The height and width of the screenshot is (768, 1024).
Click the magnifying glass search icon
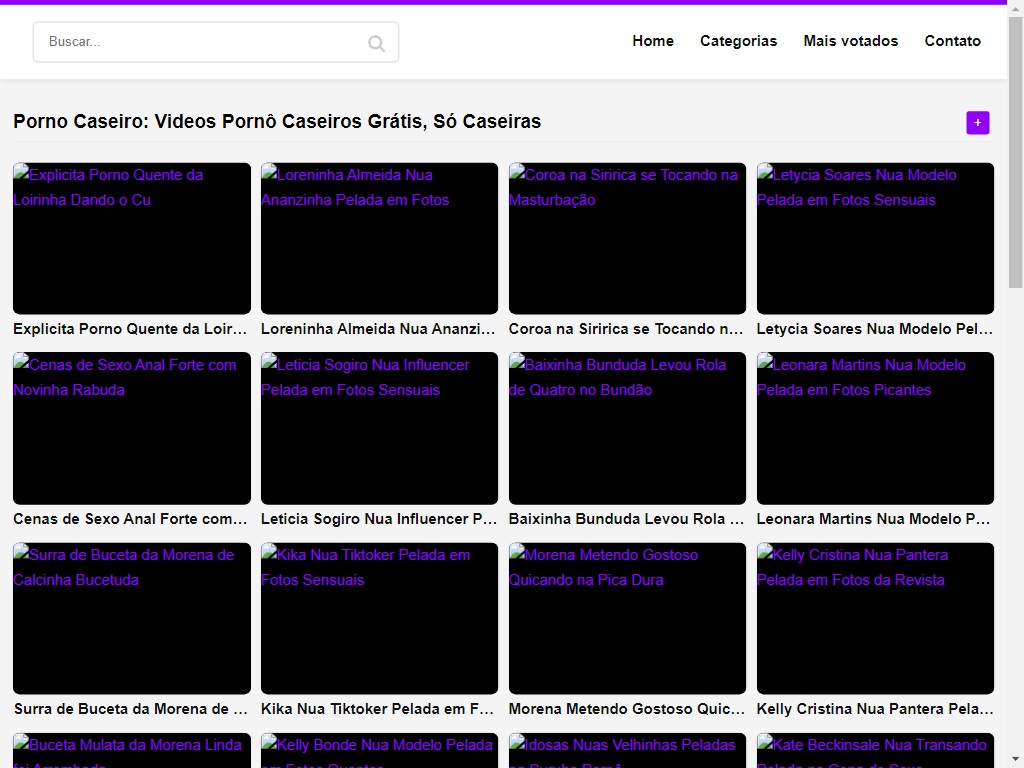[376, 43]
